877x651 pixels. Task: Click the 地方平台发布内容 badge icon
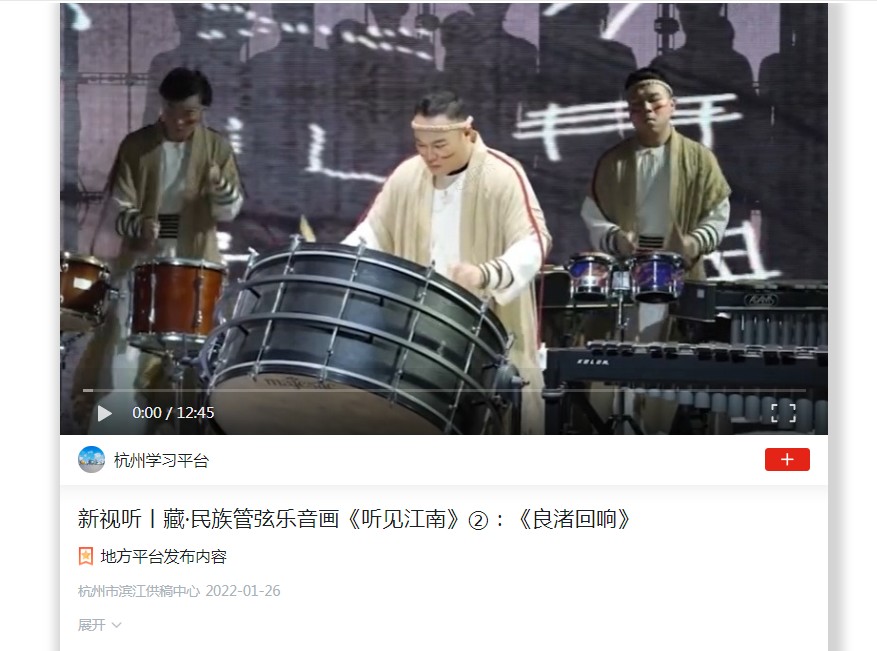tap(86, 556)
